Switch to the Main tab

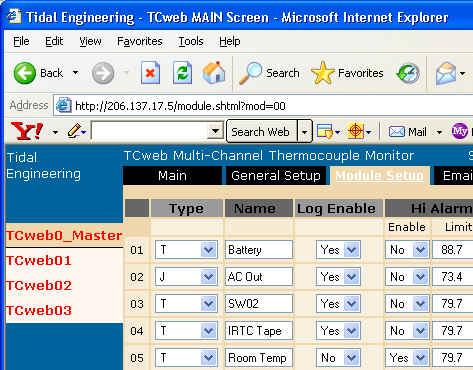172,176
